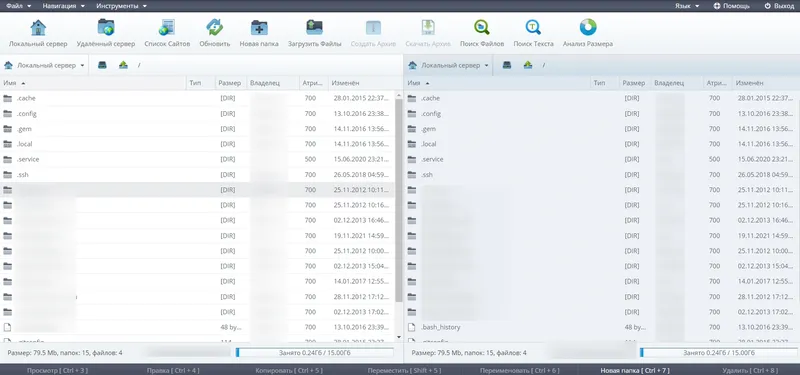This screenshot has height=375, width=800.
Task: Click Правка [Ctrl + 4] button
Action: [x=172, y=370]
